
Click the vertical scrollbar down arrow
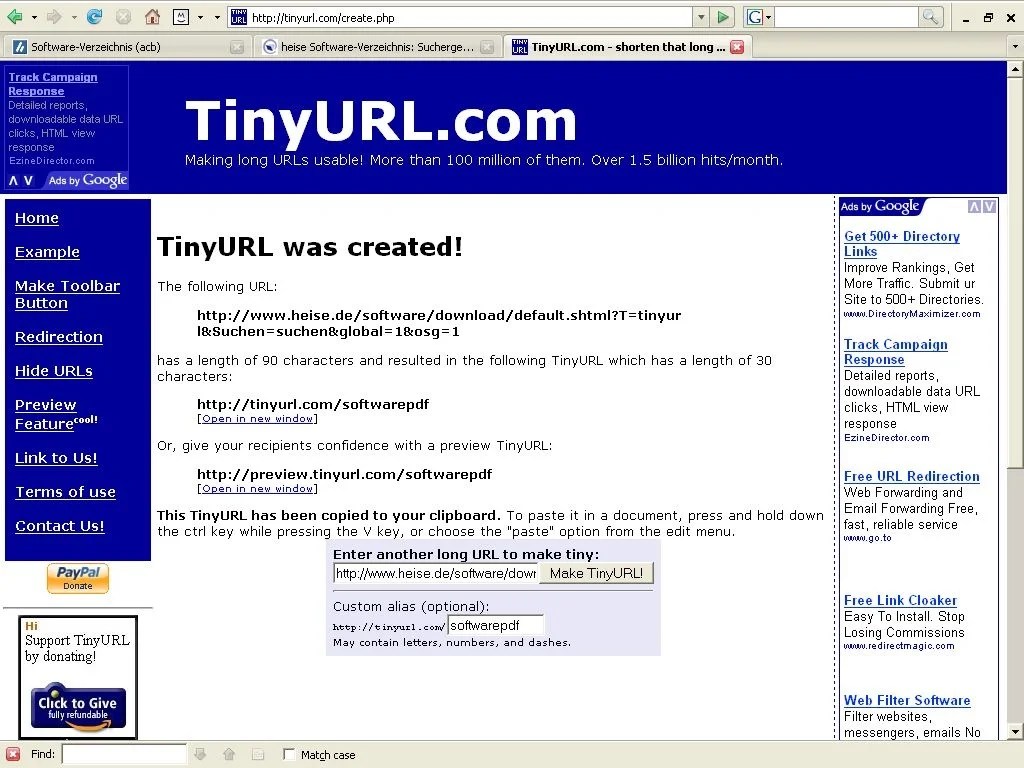point(1016,732)
